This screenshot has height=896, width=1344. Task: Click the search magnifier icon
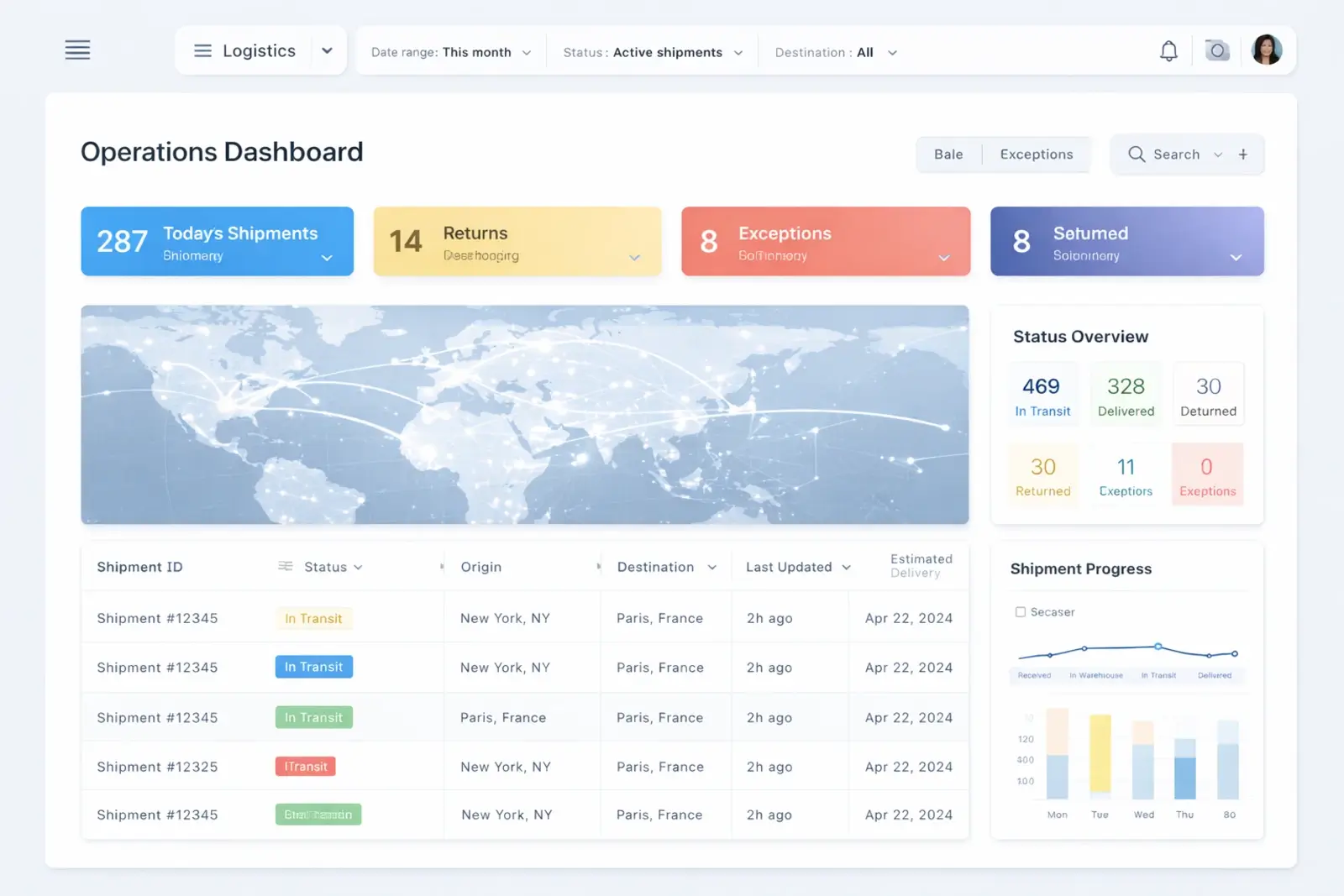point(1137,154)
